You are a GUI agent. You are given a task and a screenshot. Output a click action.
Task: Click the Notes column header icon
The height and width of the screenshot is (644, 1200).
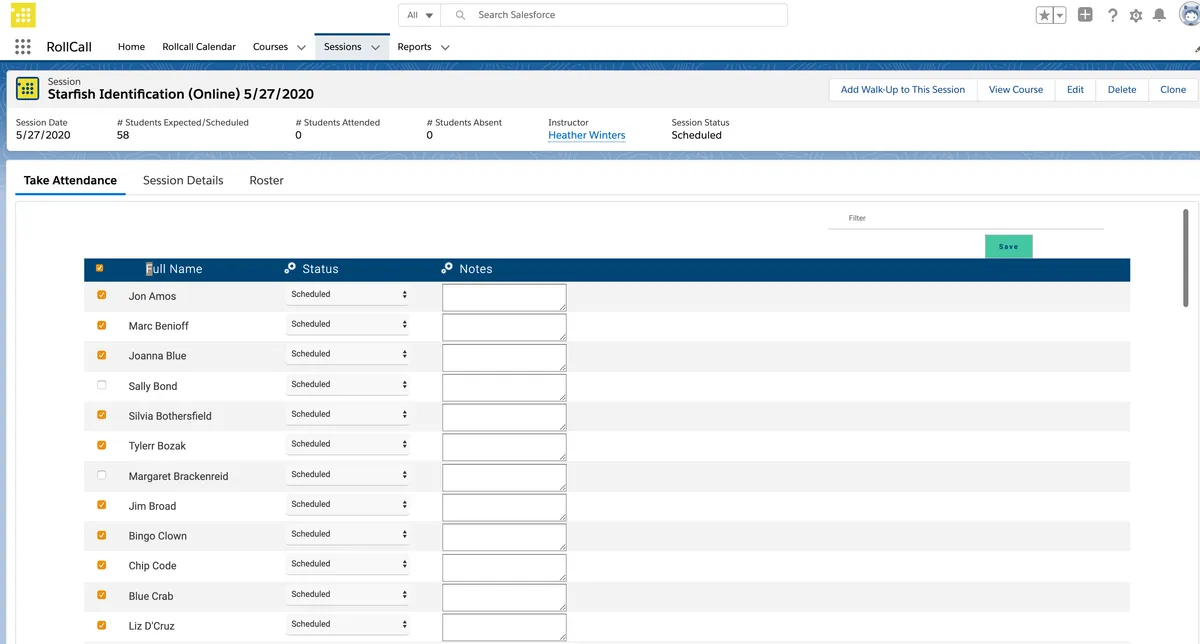(x=447, y=268)
